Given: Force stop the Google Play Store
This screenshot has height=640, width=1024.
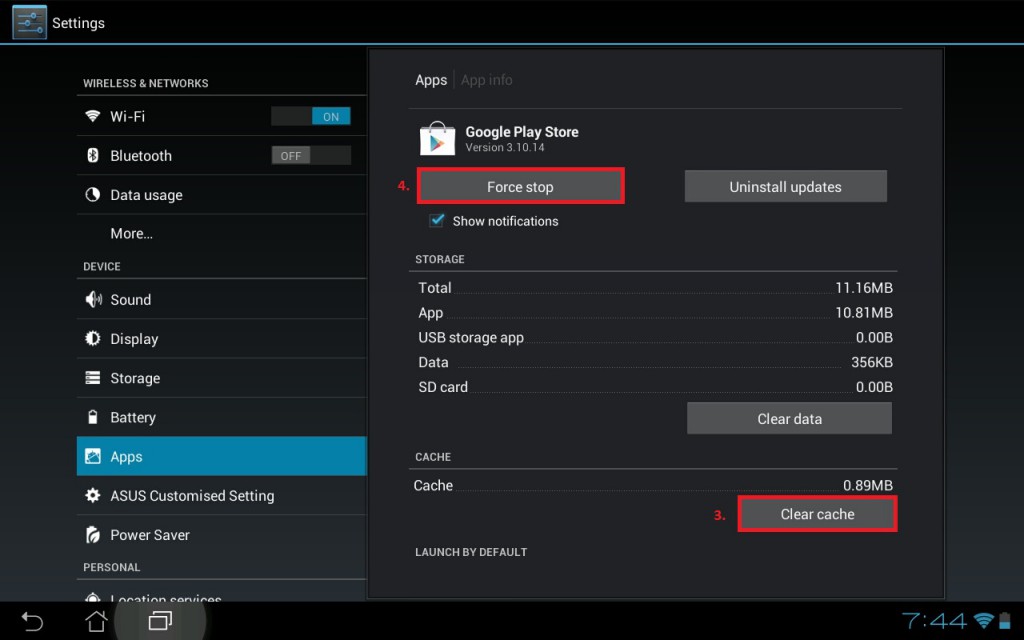Looking at the screenshot, I should (520, 186).
